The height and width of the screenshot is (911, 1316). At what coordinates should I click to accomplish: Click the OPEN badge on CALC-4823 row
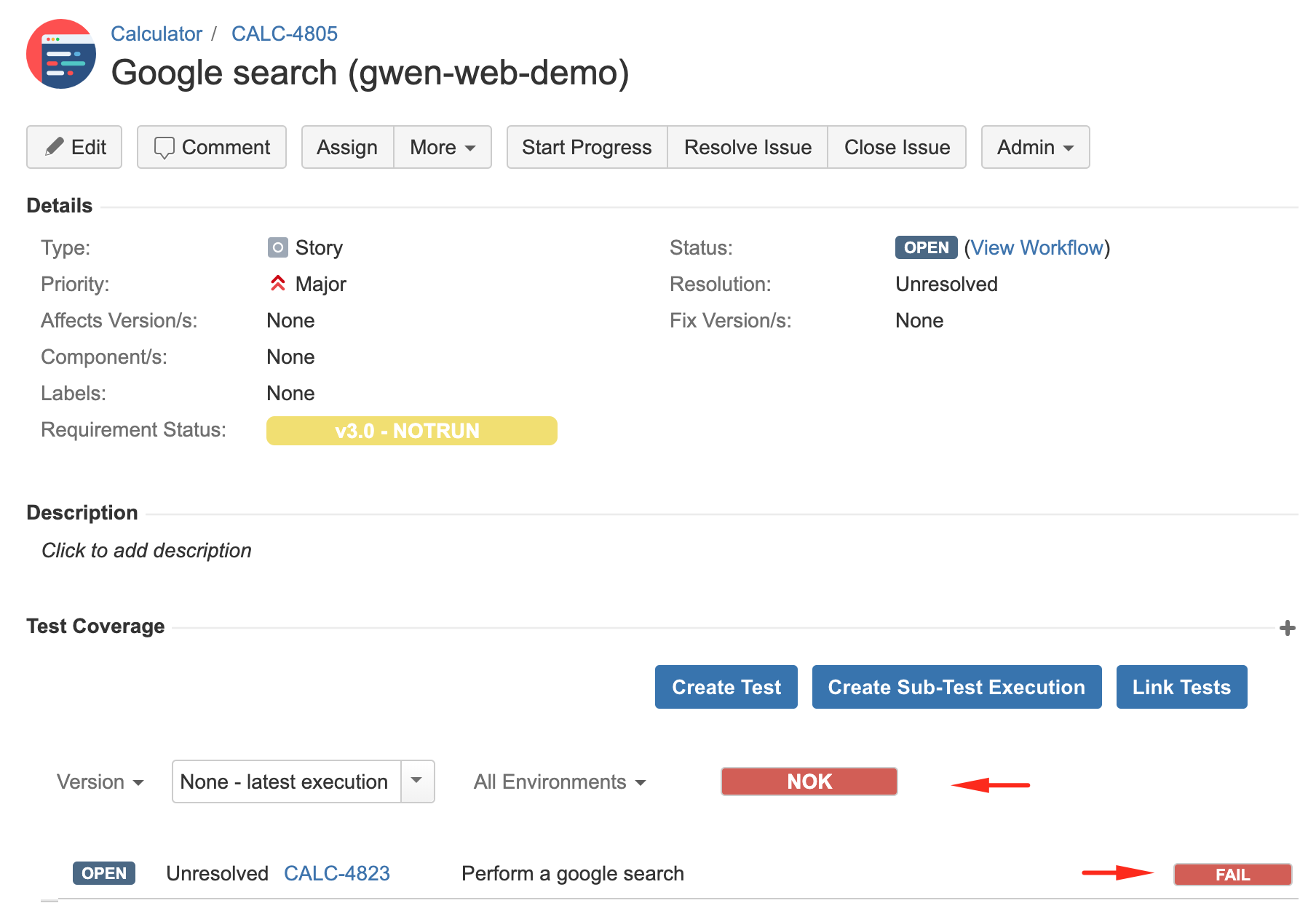[104, 873]
